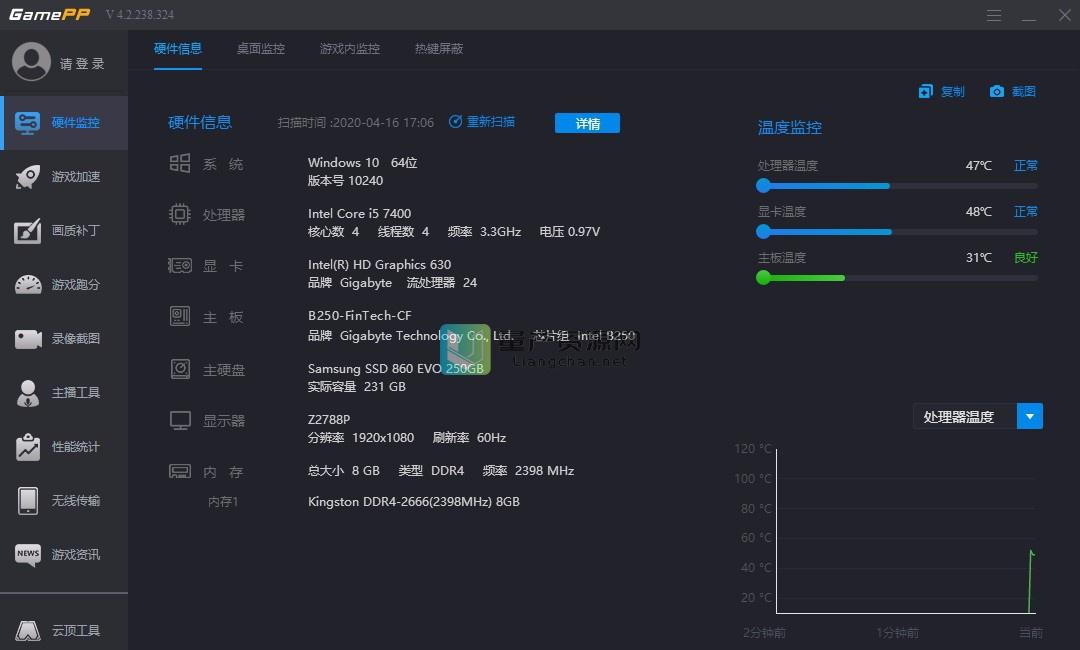Select 游戏跑分 in the sidebar
The height and width of the screenshot is (650, 1080).
tap(64, 284)
